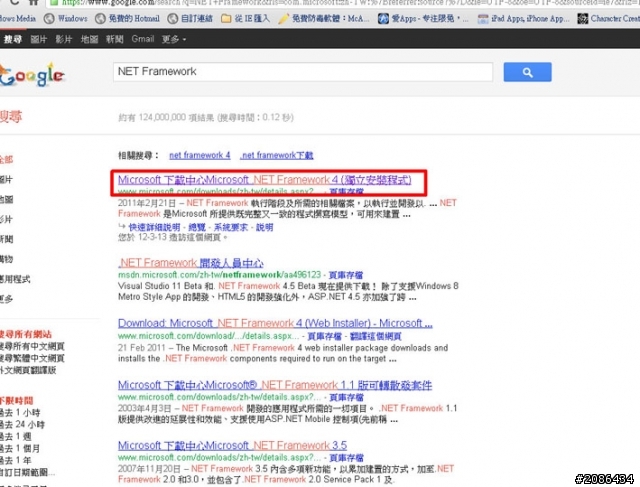Open the 說明 sublink
640x487 pixels.
264,227
